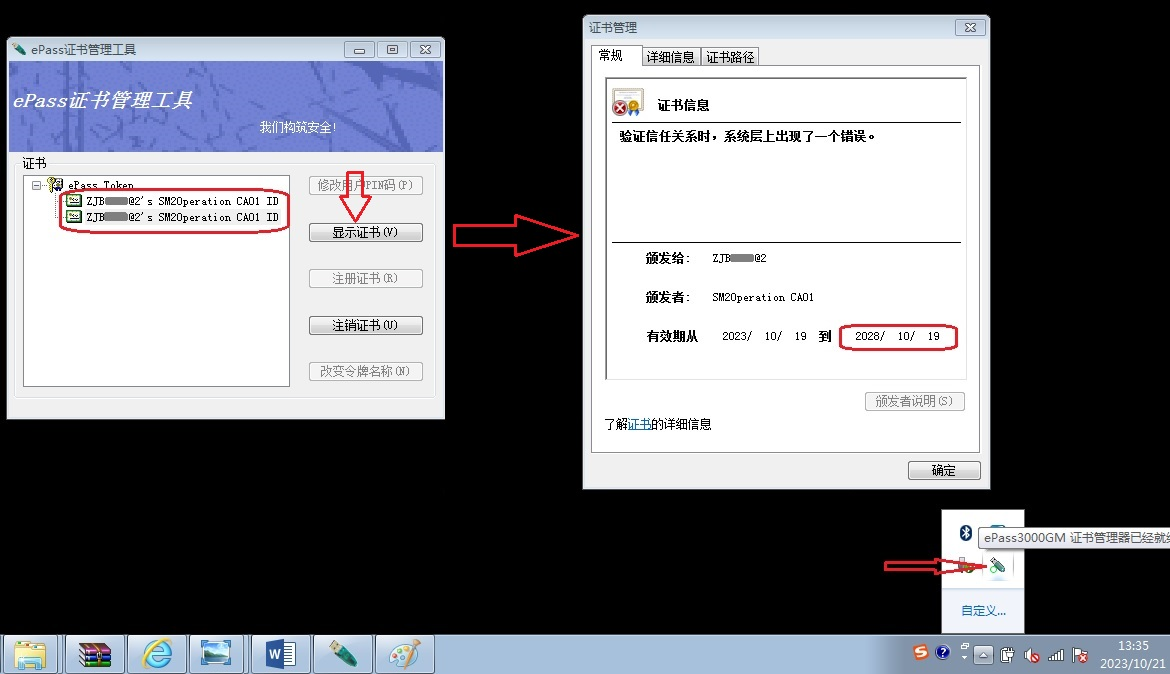Launch Internet Explorer from the taskbar

coord(157,655)
